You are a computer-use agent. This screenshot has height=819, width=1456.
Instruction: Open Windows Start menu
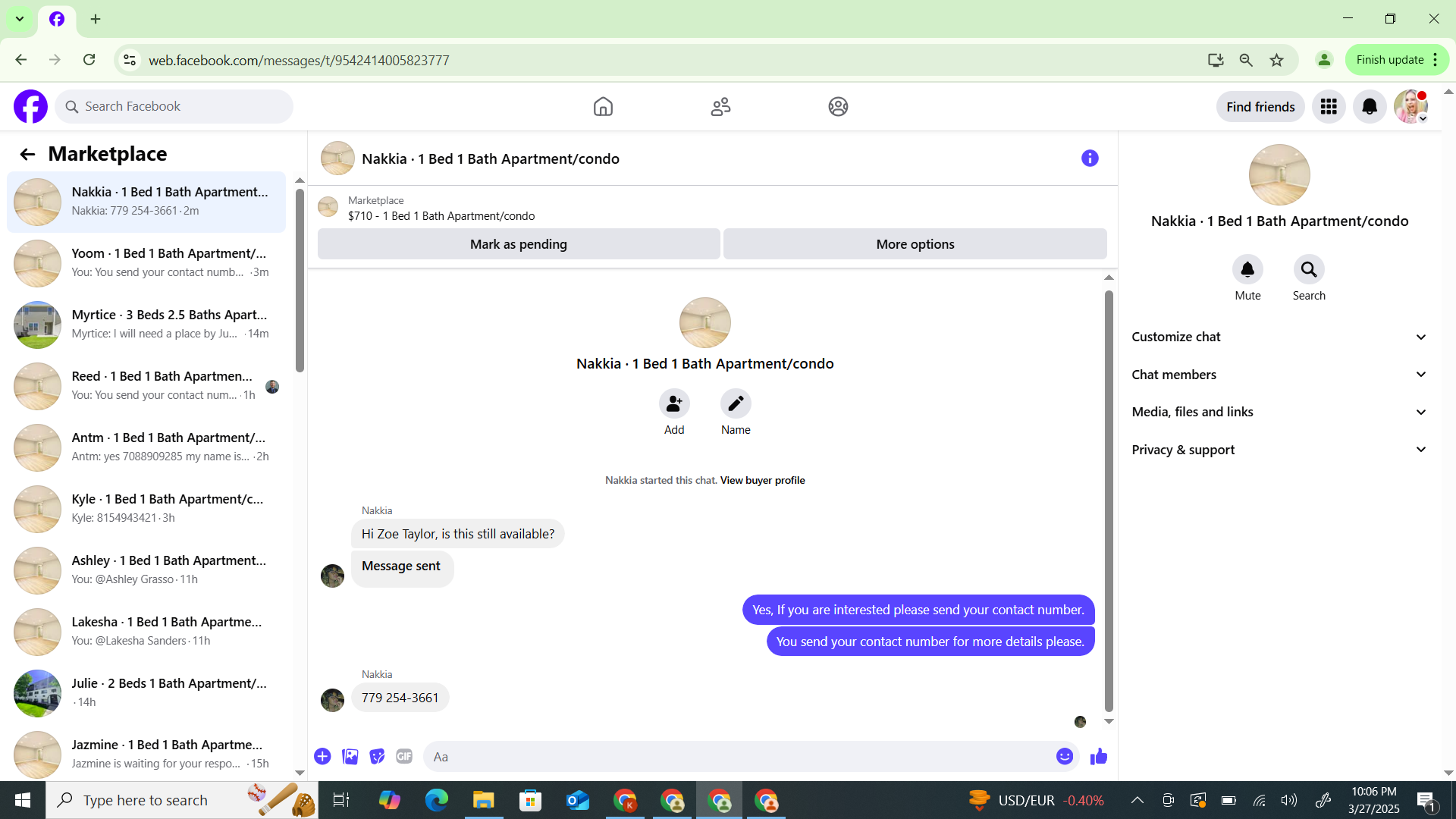[23, 801]
